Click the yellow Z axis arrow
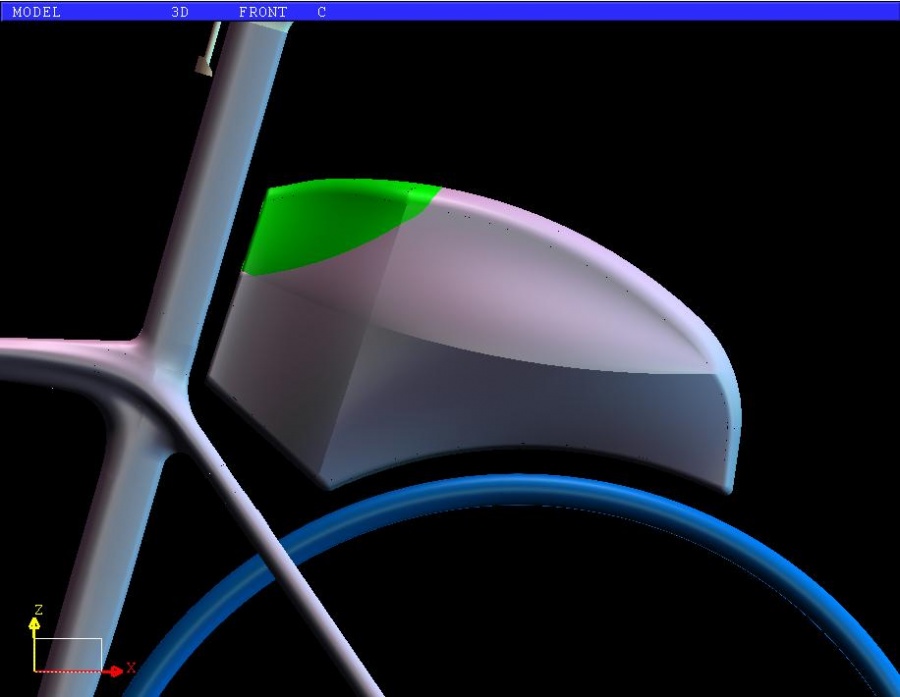The width and height of the screenshot is (900, 697). click(x=35, y=625)
